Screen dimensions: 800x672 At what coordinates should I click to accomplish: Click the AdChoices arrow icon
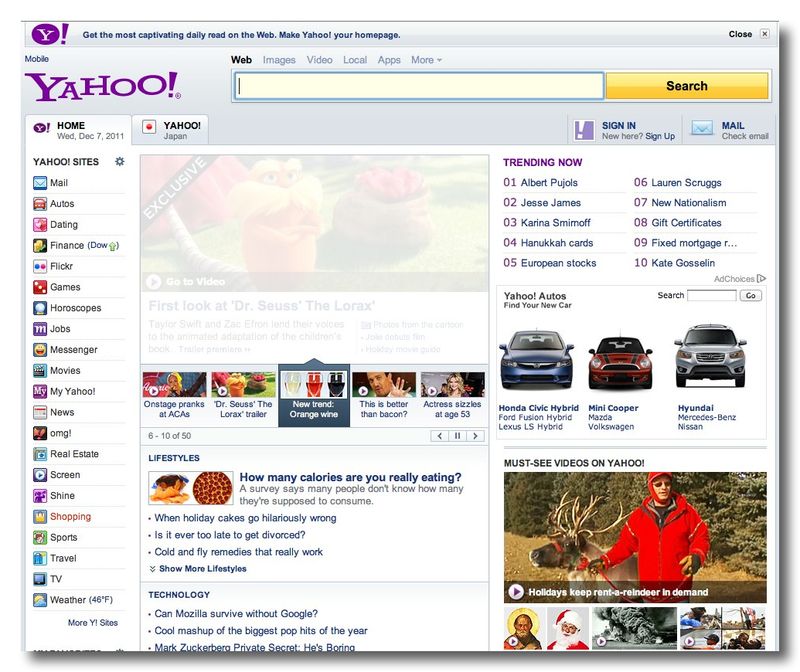click(761, 279)
